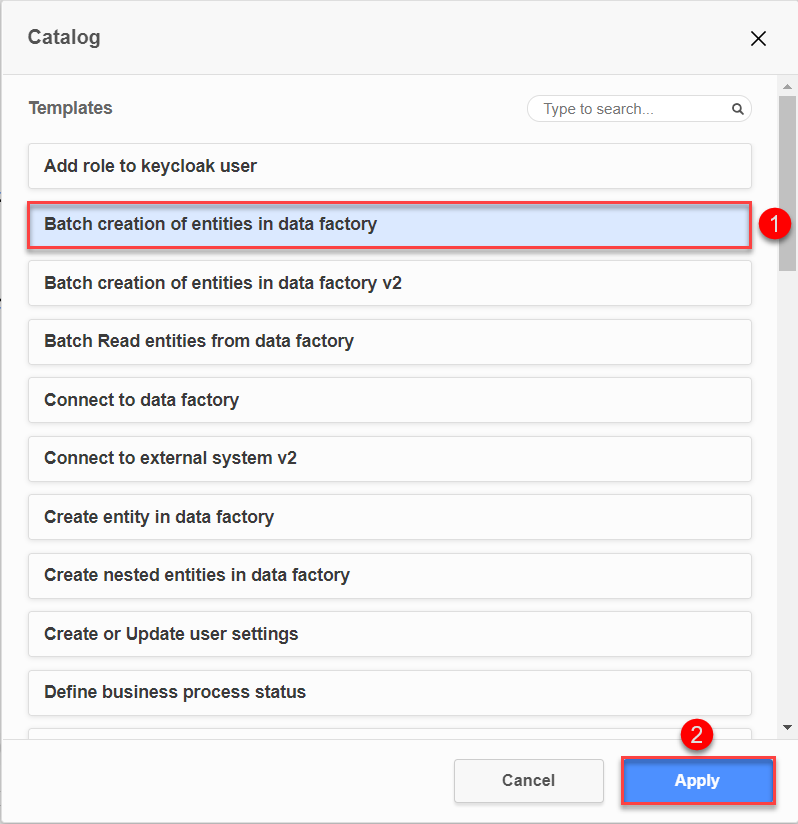Click the scrollbar down arrow
Image resolution: width=798 pixels, height=824 pixels.
coord(787,727)
